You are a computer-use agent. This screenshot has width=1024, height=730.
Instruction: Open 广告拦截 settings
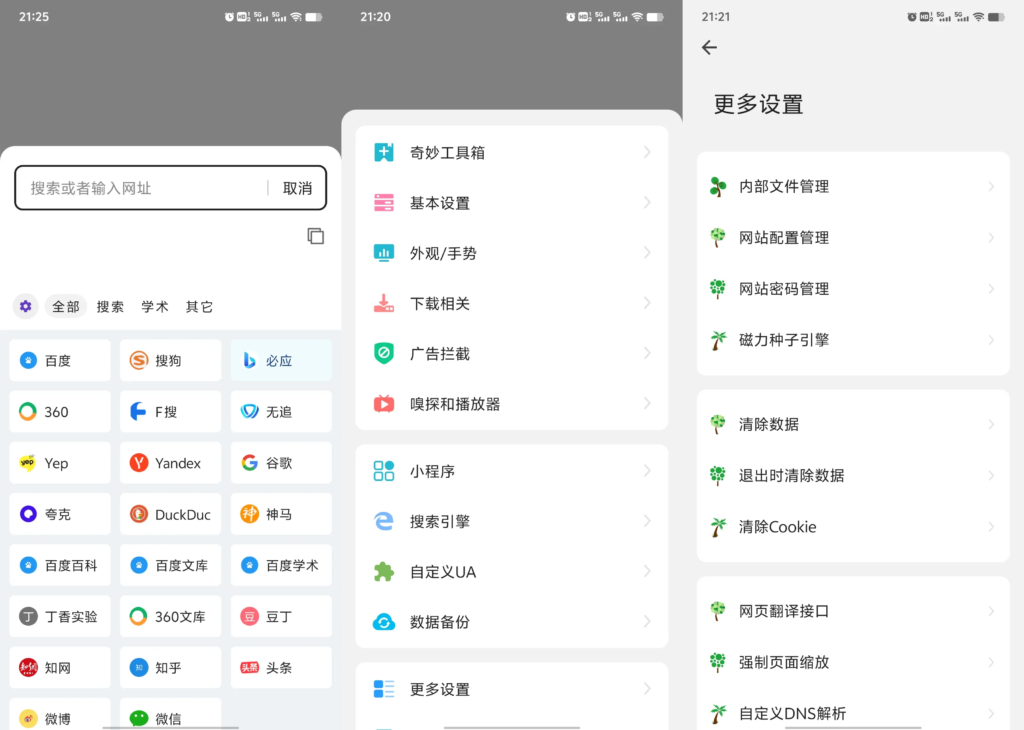tap(512, 353)
